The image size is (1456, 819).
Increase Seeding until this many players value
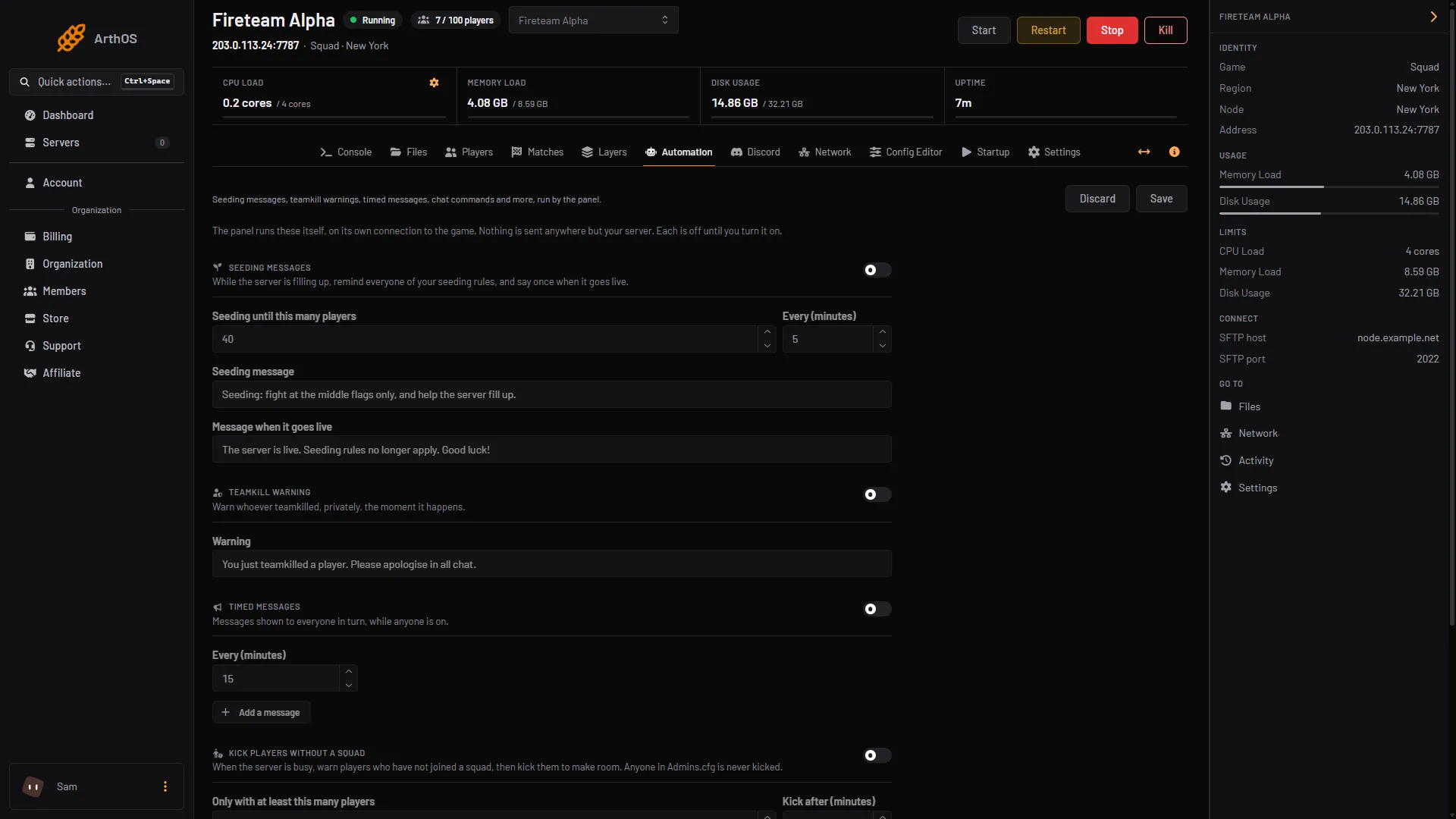click(x=767, y=332)
